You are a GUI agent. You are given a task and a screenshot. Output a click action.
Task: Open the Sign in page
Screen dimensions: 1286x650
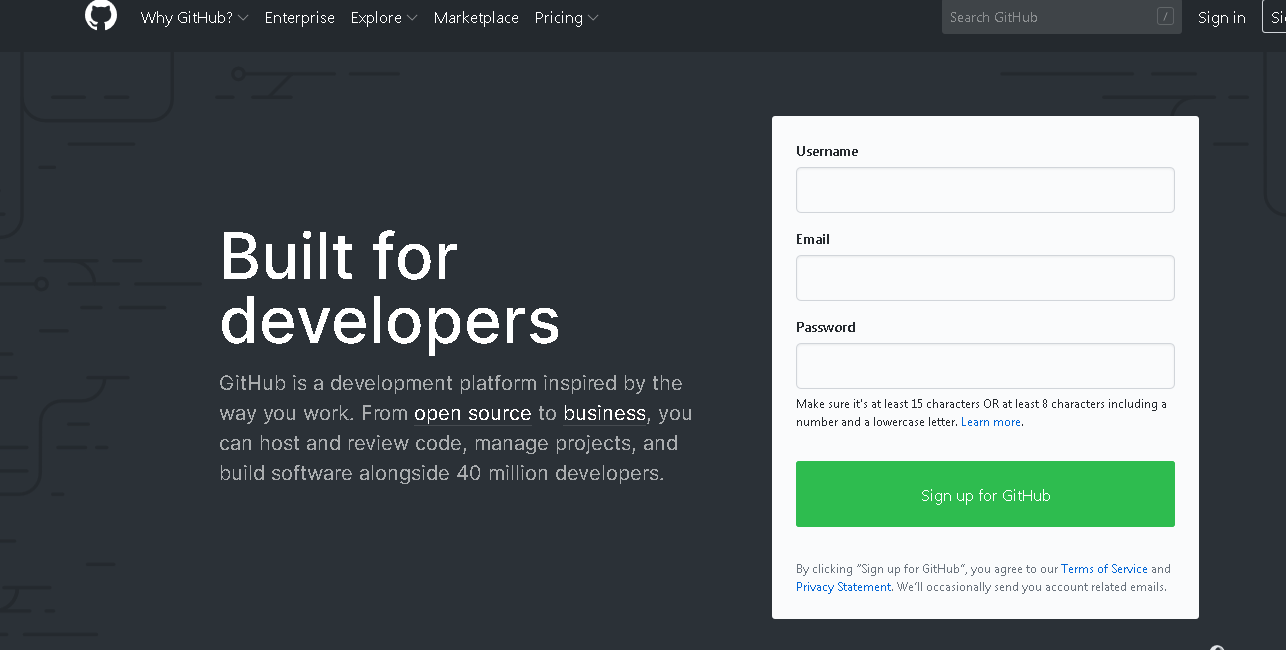(x=1222, y=18)
